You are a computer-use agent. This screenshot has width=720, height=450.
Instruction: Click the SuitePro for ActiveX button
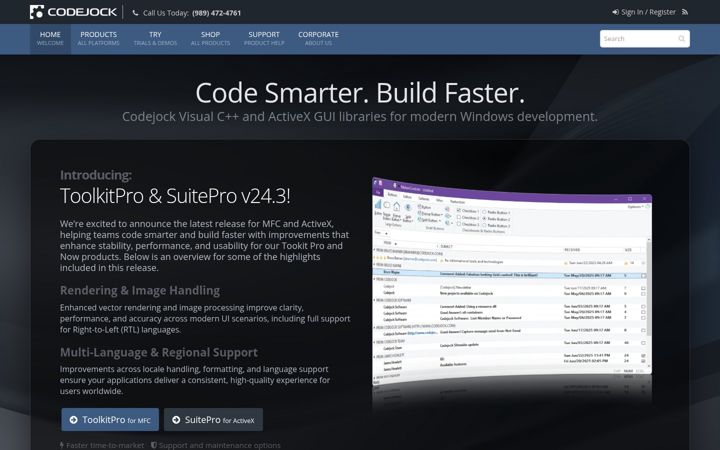[214, 420]
